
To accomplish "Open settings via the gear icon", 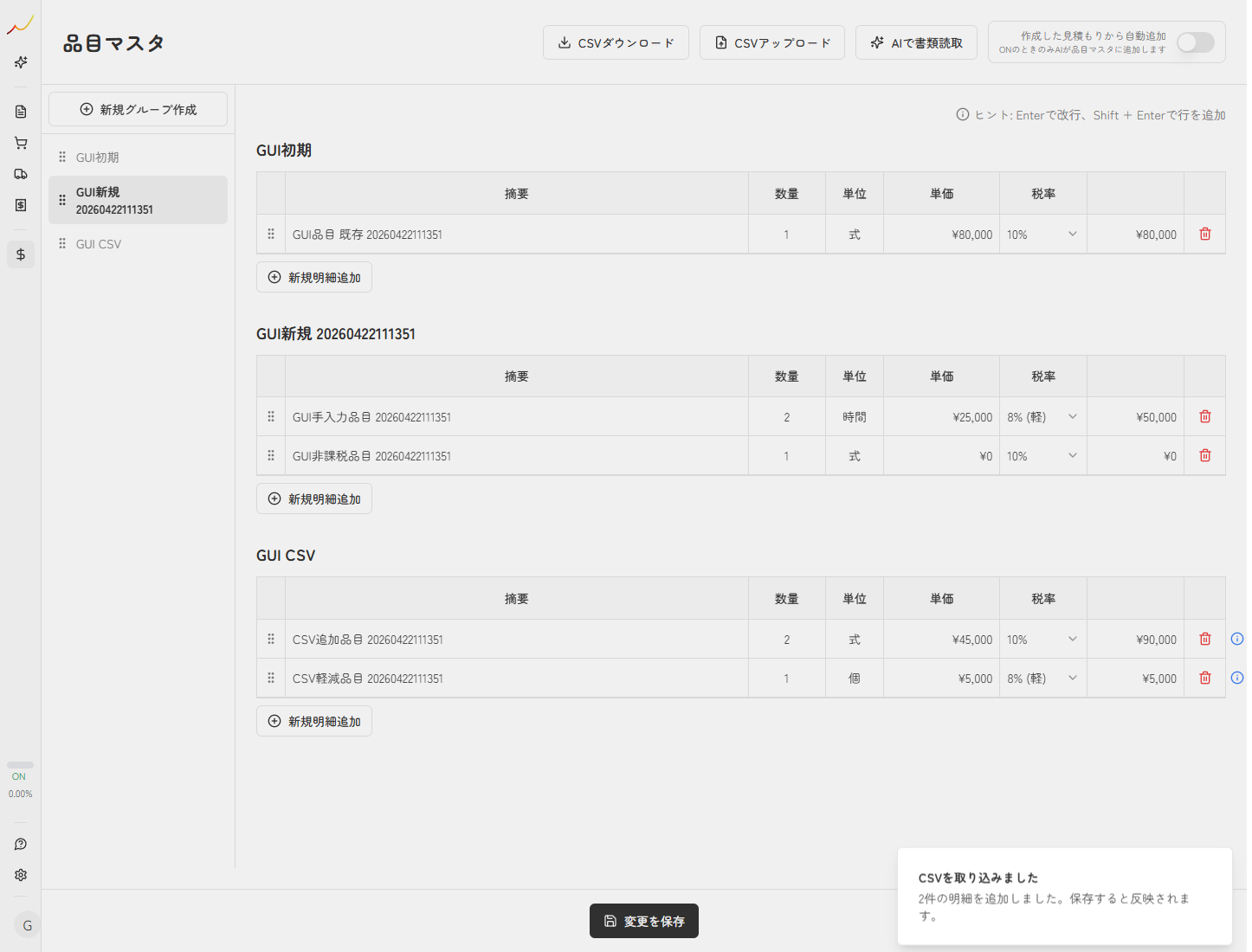I will [x=20, y=875].
